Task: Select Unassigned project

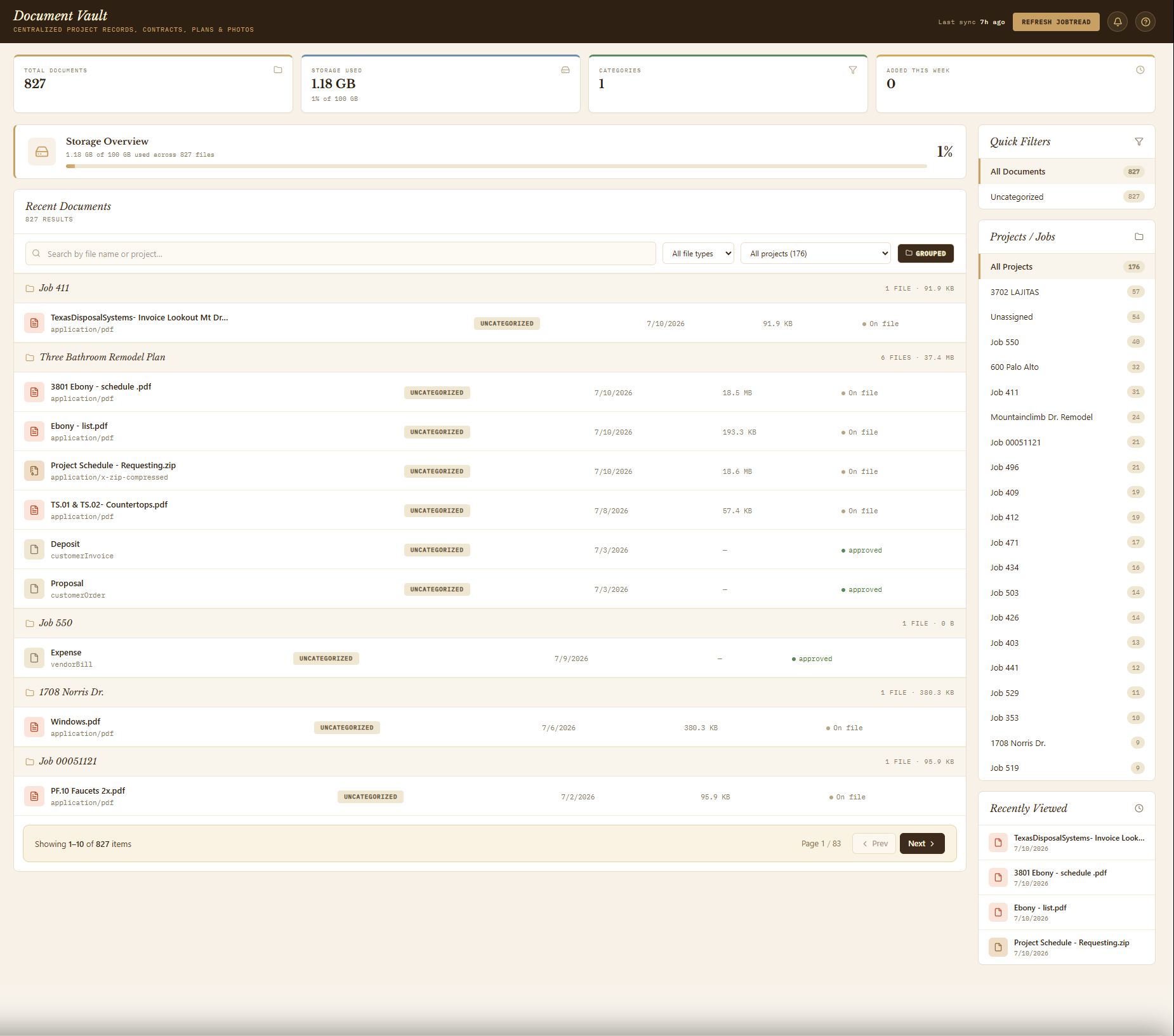Action: [1067, 317]
